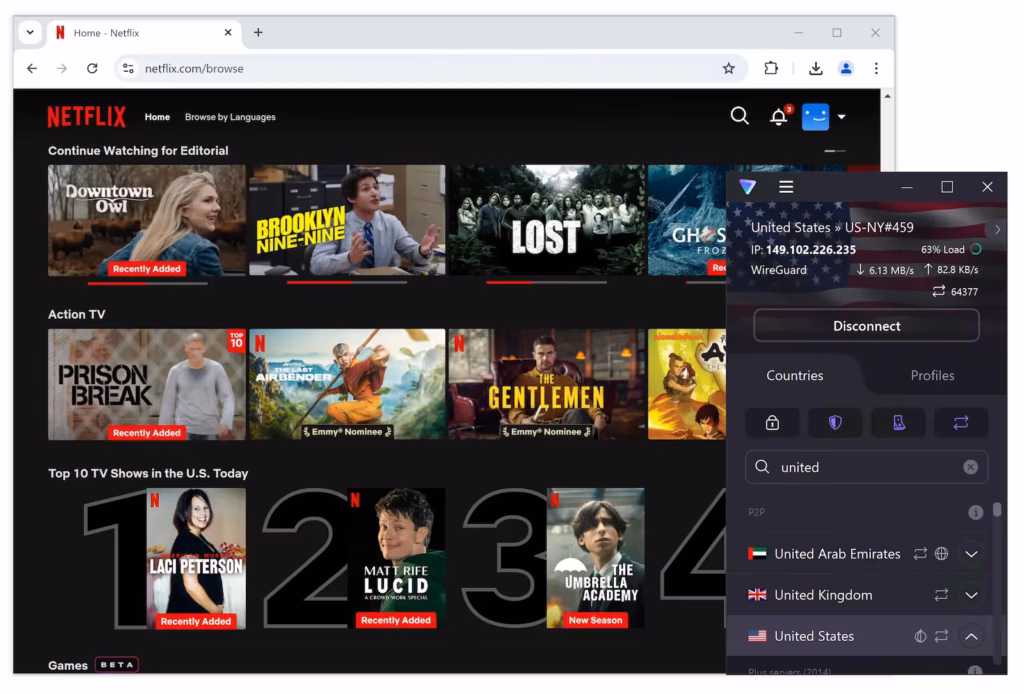Viewport: 1024px width, 694px height.
Task: Collapse the United States server list
Action: click(970, 636)
